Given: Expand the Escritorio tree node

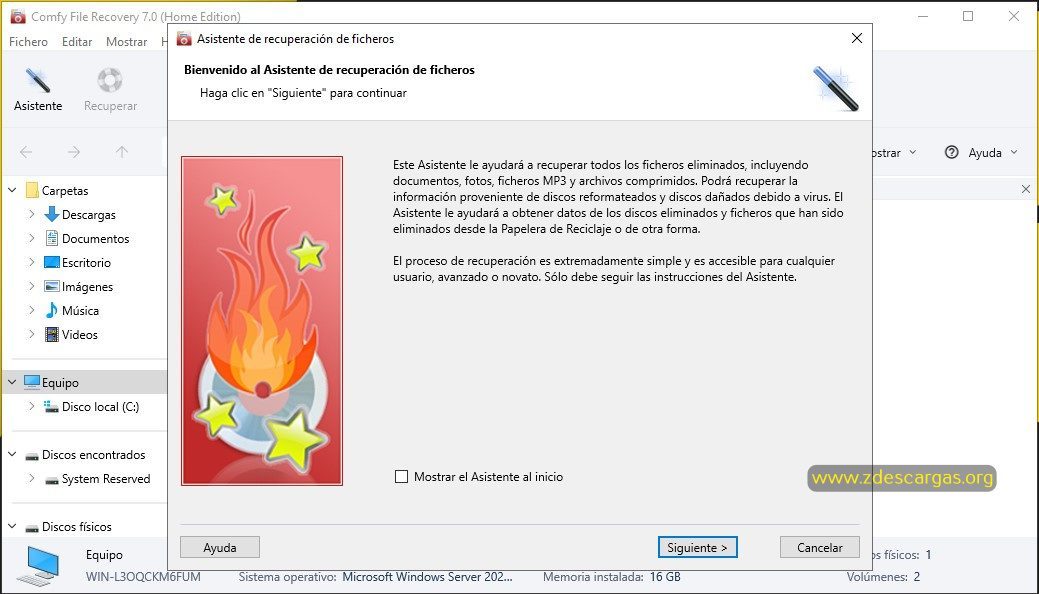Looking at the screenshot, I should click(x=31, y=262).
